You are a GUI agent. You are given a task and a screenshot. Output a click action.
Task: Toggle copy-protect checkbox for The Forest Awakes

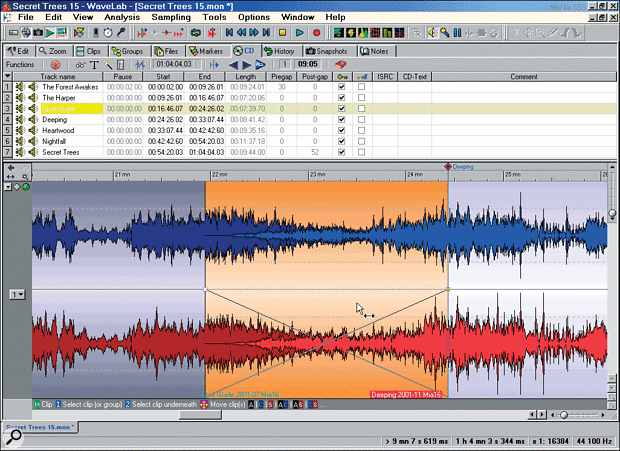(x=342, y=87)
